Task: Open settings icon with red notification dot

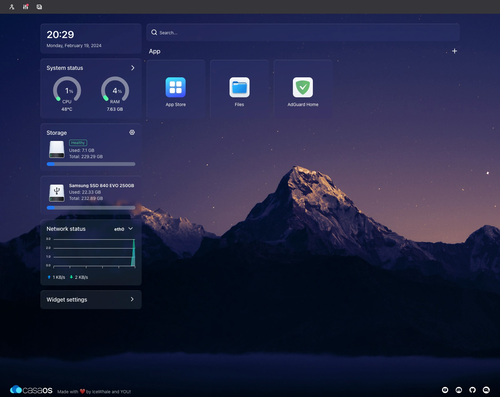Action: coord(26,7)
